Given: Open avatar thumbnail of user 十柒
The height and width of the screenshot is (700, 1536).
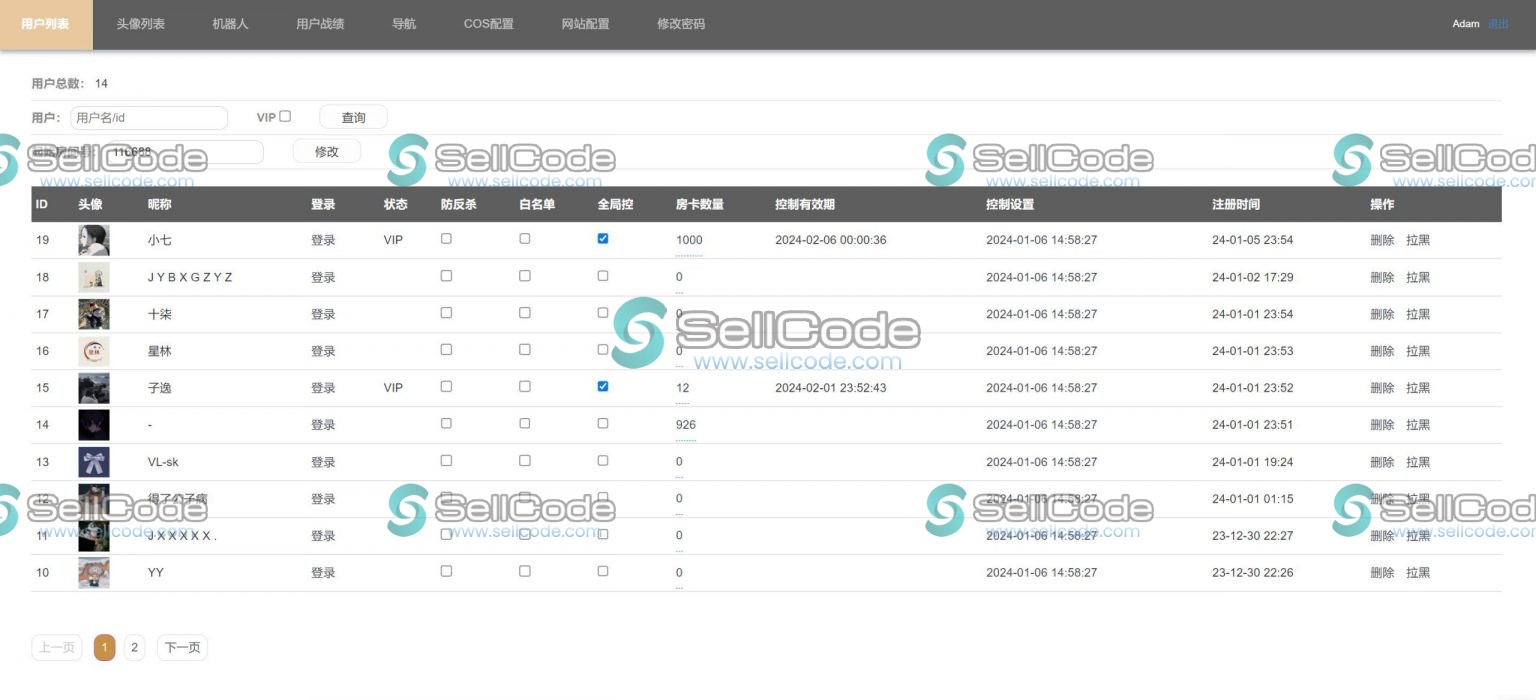Looking at the screenshot, I should 94,314.
